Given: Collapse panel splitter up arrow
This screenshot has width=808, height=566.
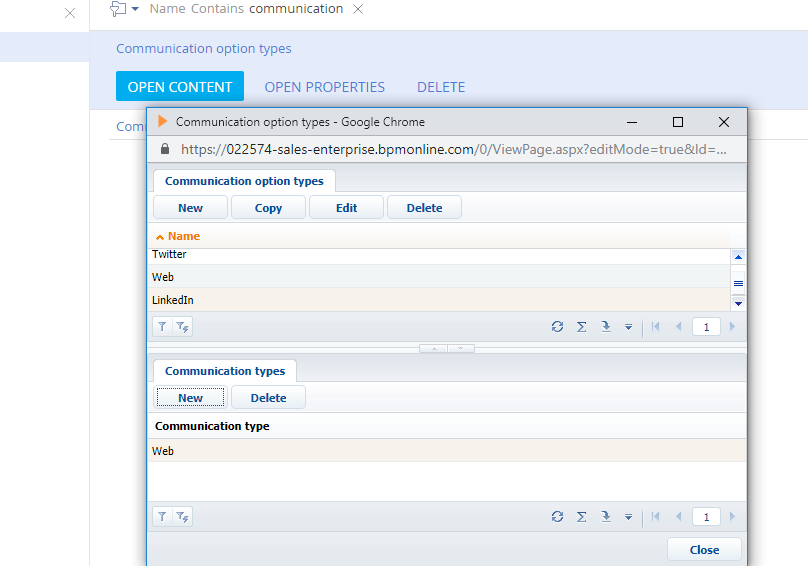Looking at the screenshot, I should tap(434, 348).
